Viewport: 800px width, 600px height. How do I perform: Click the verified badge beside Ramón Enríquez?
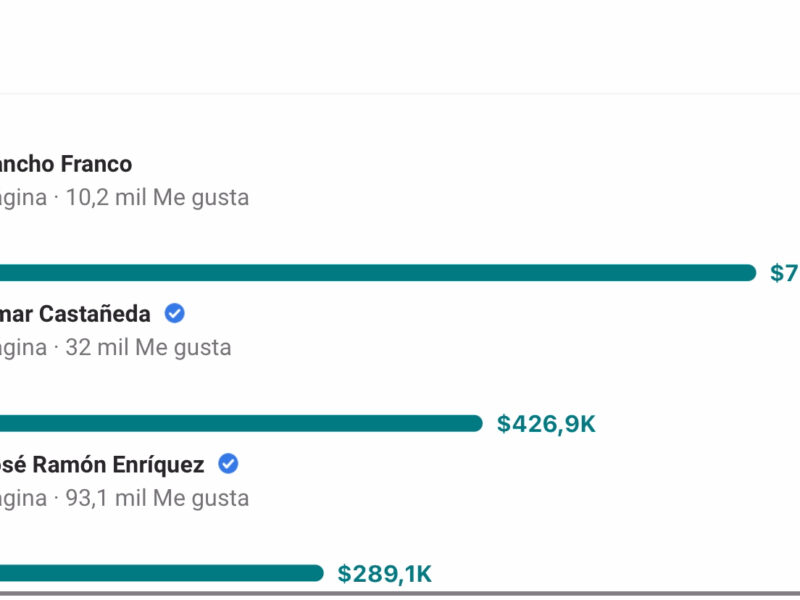(x=228, y=464)
